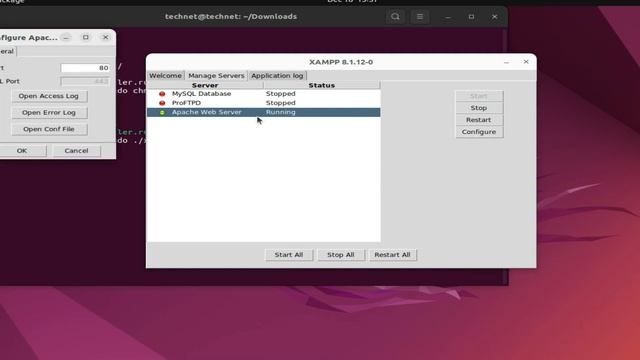Click the Stop All button
Image resolution: width=640 pixels, height=360 pixels.
[x=340, y=255]
